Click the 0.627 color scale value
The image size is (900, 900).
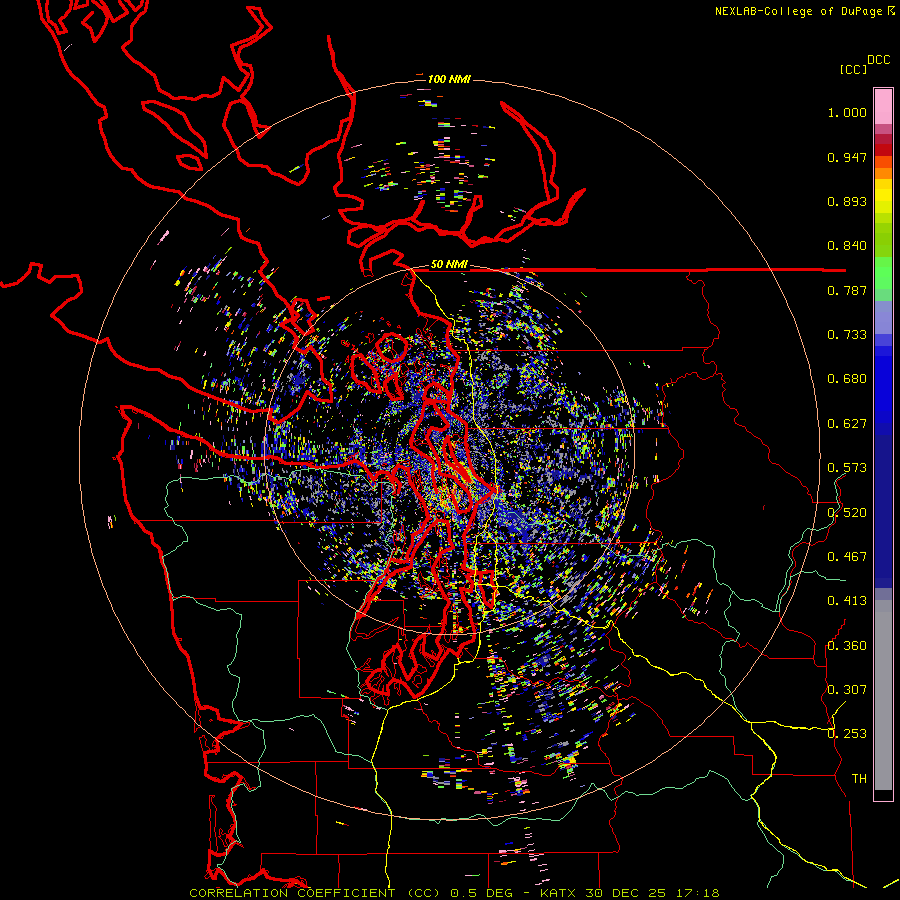tap(847, 424)
